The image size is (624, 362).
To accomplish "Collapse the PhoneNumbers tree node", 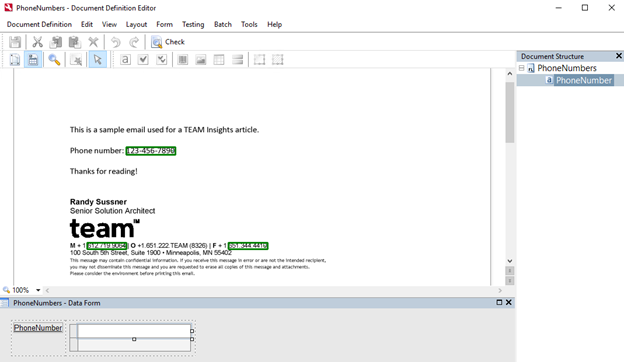I will pyautogui.click(x=522, y=68).
